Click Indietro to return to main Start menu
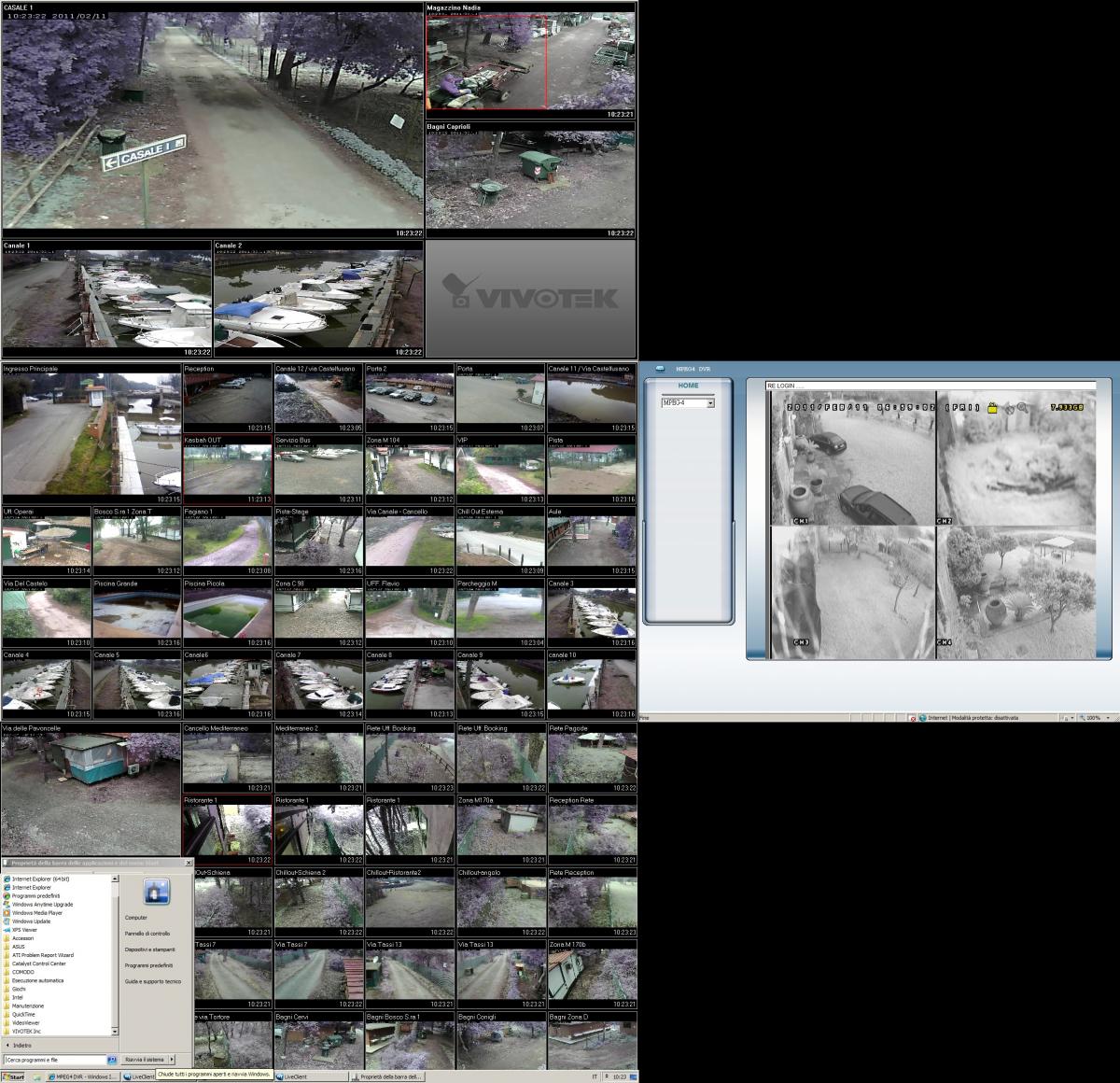 click(21, 1045)
